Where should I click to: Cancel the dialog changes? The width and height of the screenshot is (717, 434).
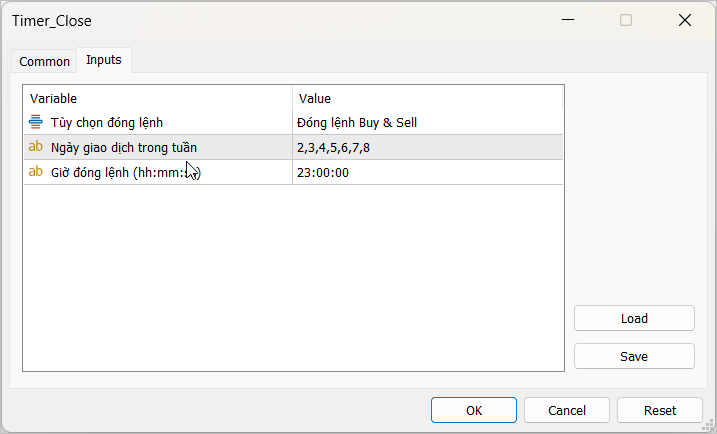click(567, 410)
